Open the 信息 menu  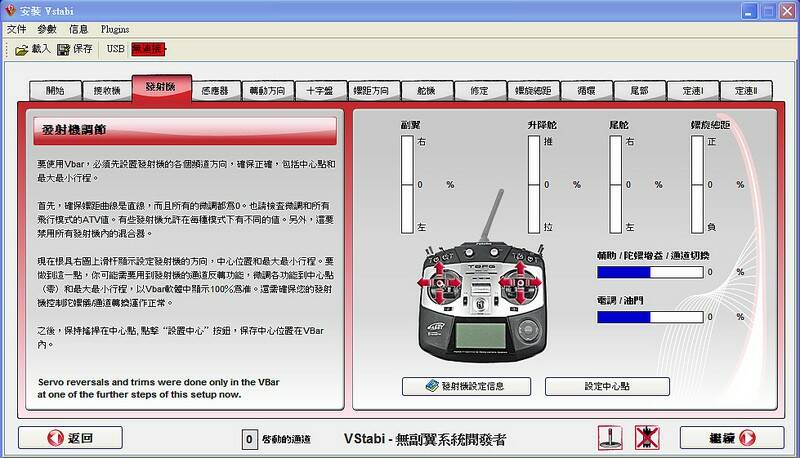click(x=79, y=29)
